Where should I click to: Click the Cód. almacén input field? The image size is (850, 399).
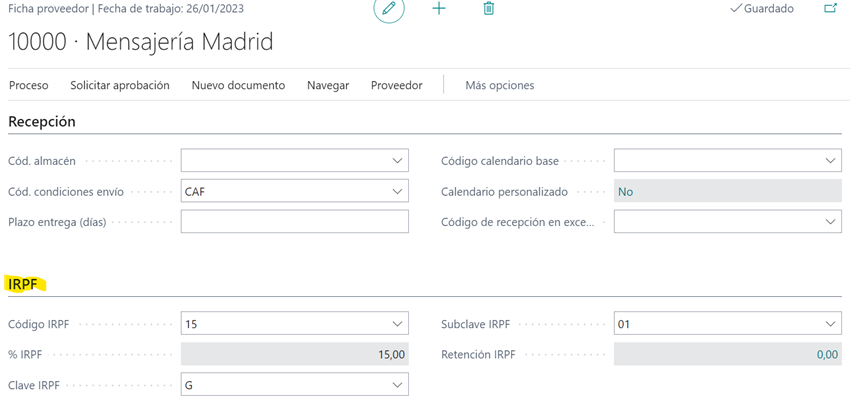294,160
